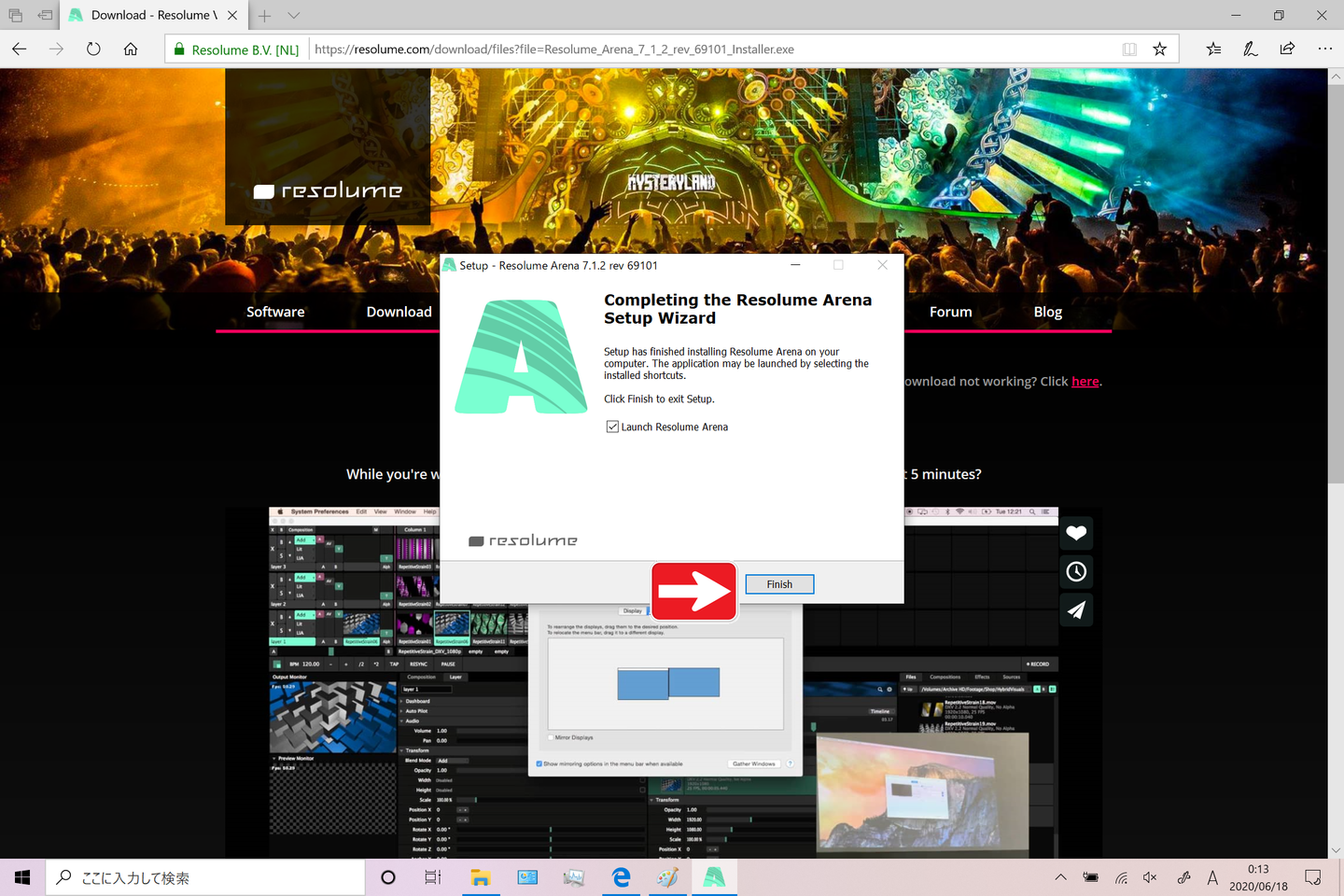This screenshot has width=1344, height=896.
Task: Open File Explorer from taskbar
Action: coord(481,877)
